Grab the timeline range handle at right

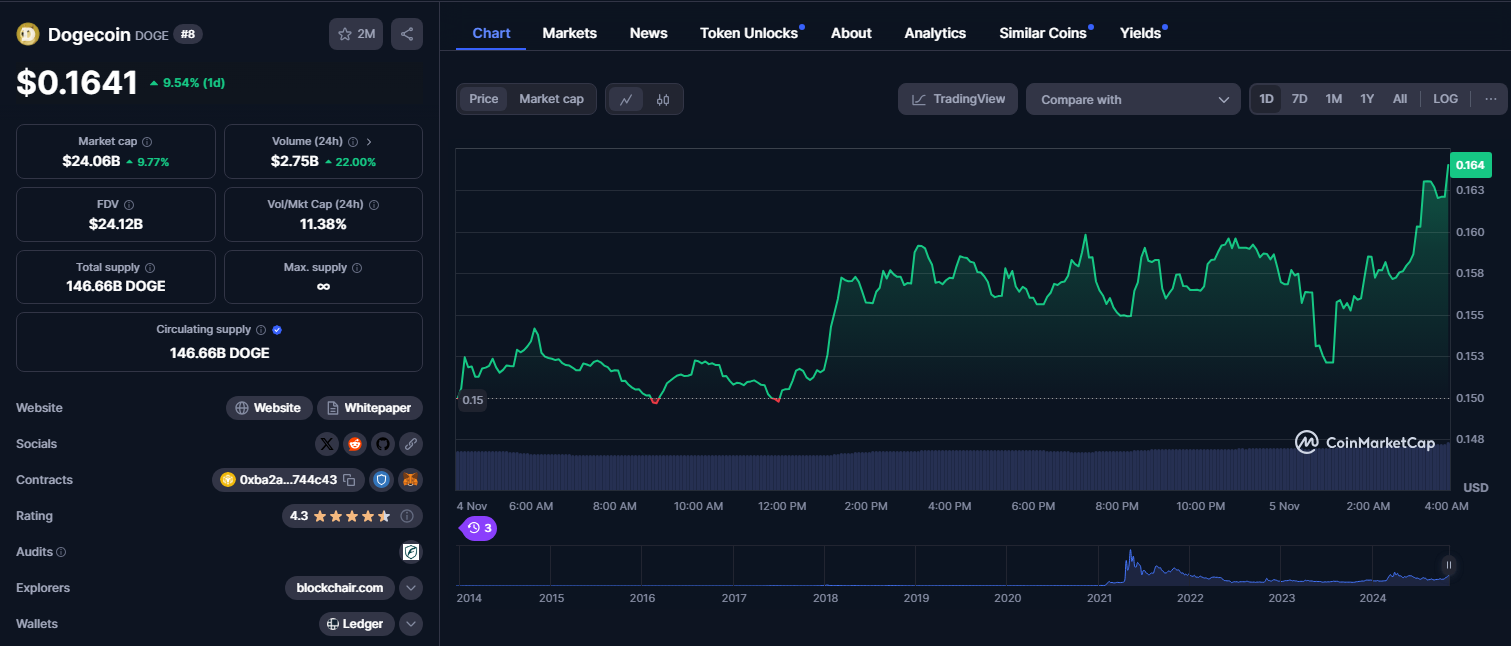point(1448,565)
